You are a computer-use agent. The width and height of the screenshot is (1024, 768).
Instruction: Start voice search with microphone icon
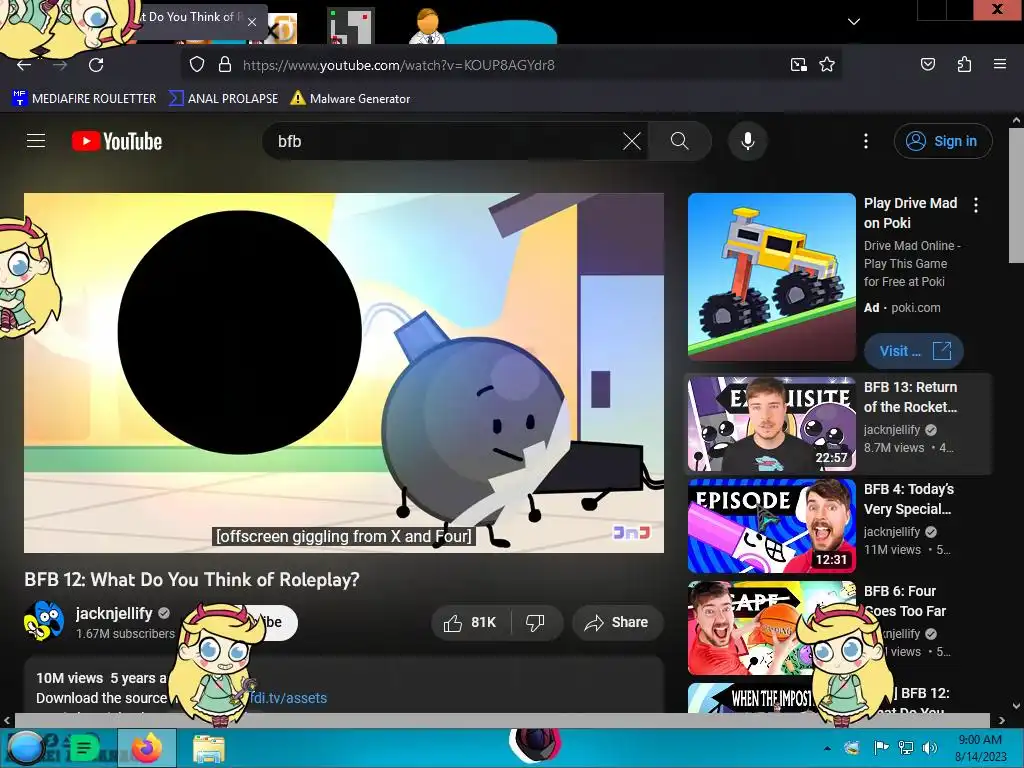pos(748,141)
